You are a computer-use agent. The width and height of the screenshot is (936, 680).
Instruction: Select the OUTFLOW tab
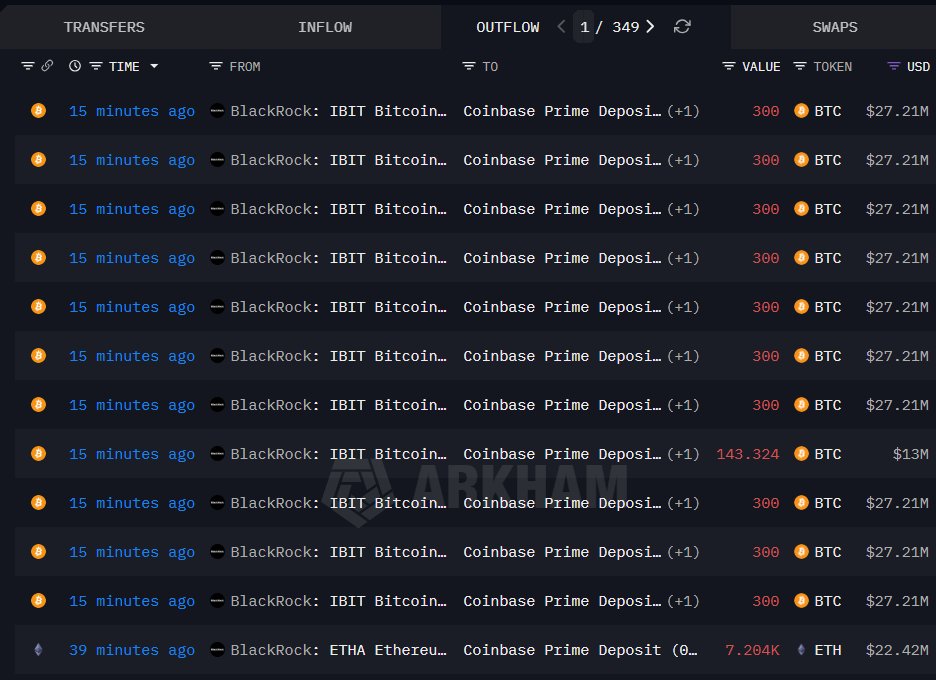pyautogui.click(x=507, y=27)
